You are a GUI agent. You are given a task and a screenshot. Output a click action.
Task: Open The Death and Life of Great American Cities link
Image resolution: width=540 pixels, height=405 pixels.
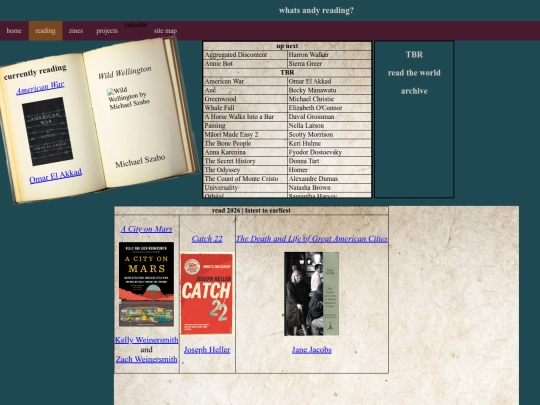pos(312,239)
